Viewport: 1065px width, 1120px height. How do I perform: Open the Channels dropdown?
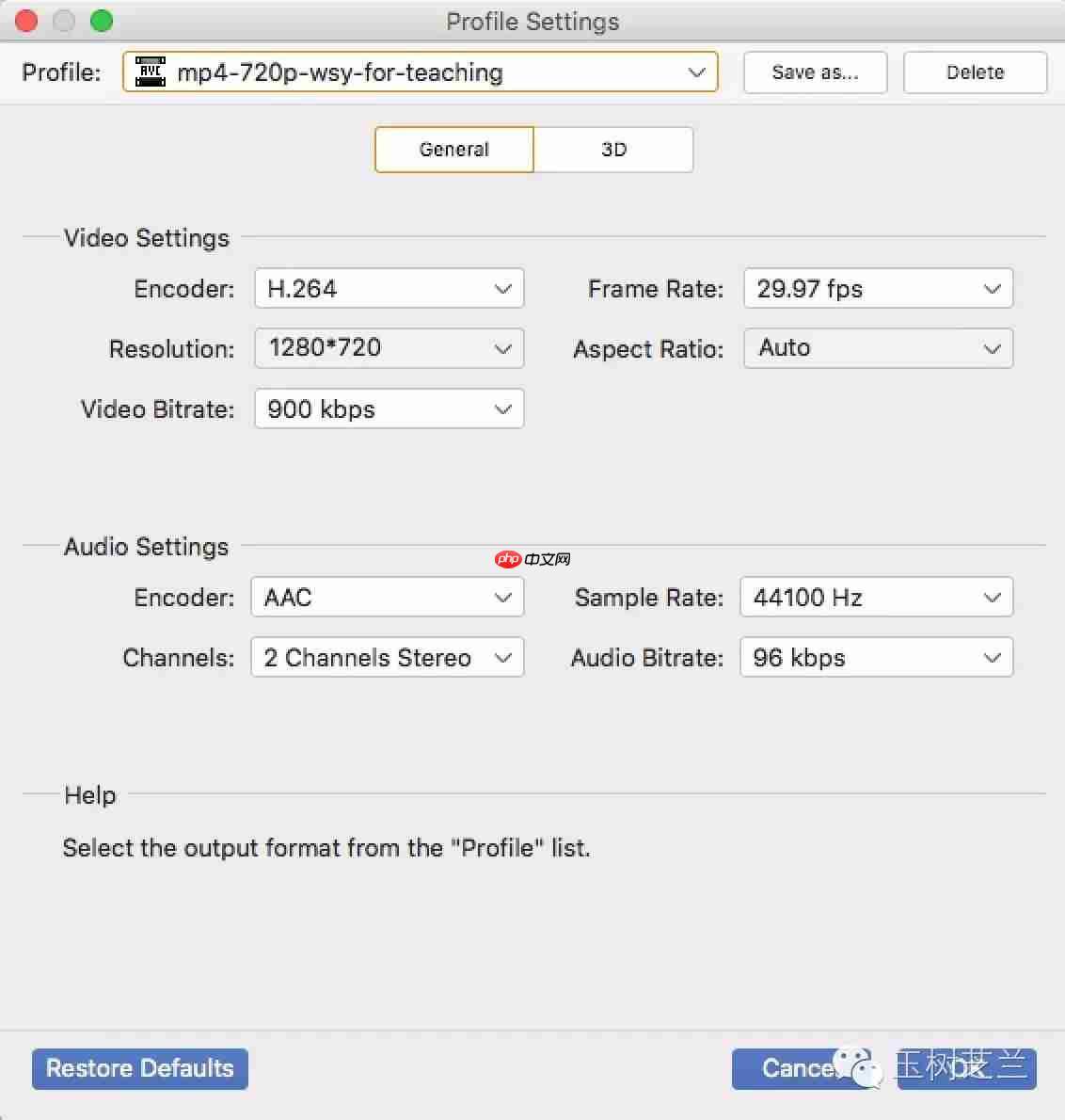click(387, 658)
